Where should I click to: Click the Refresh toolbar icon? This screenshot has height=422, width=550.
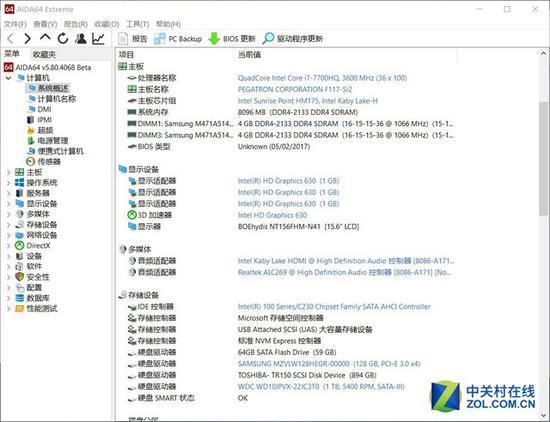(63, 38)
